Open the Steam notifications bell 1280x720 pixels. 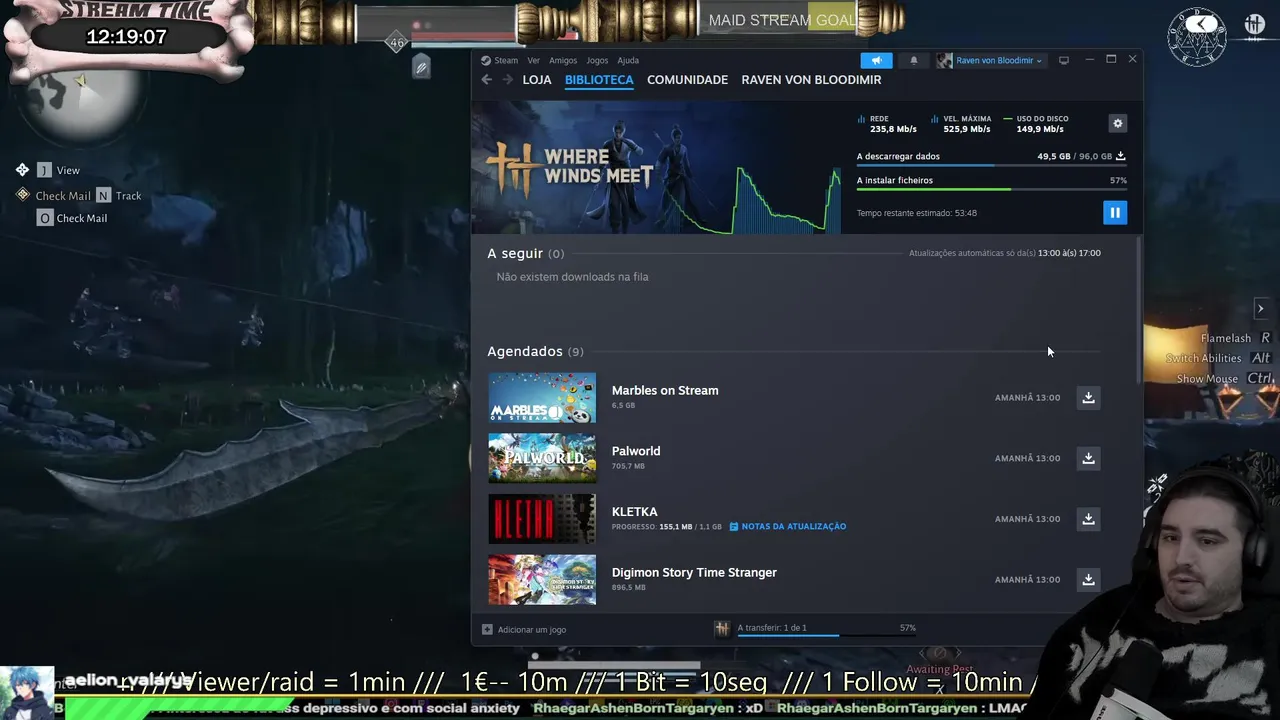913,60
